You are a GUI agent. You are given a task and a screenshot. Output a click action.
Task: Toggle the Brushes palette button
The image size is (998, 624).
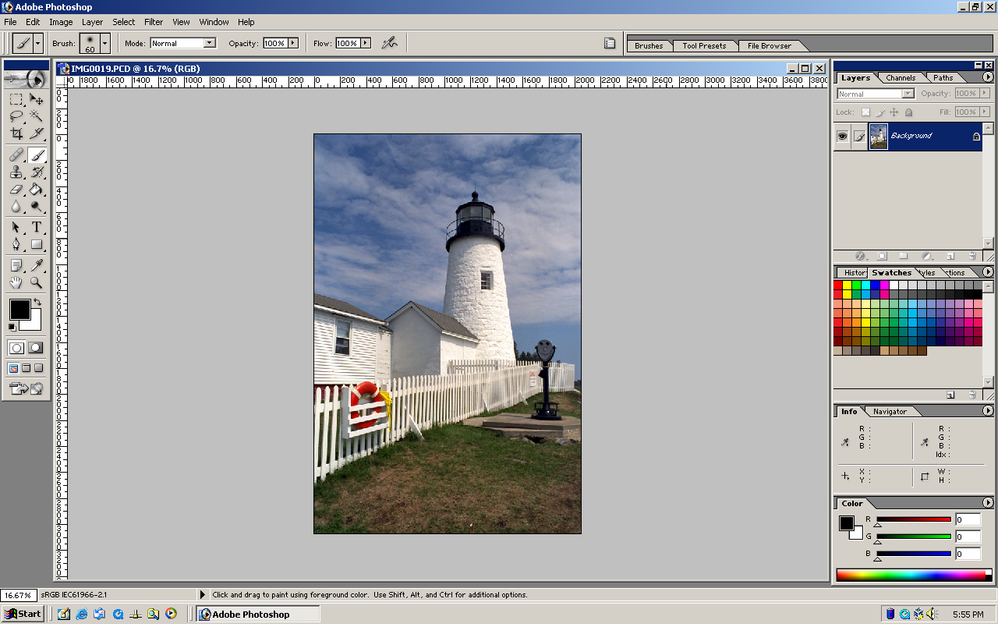pyautogui.click(x=610, y=43)
